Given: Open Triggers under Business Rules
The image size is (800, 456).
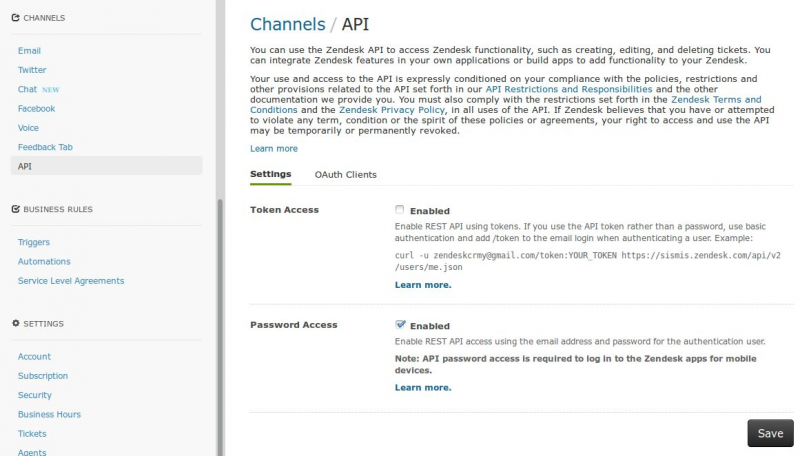Looking at the screenshot, I should (x=34, y=242).
